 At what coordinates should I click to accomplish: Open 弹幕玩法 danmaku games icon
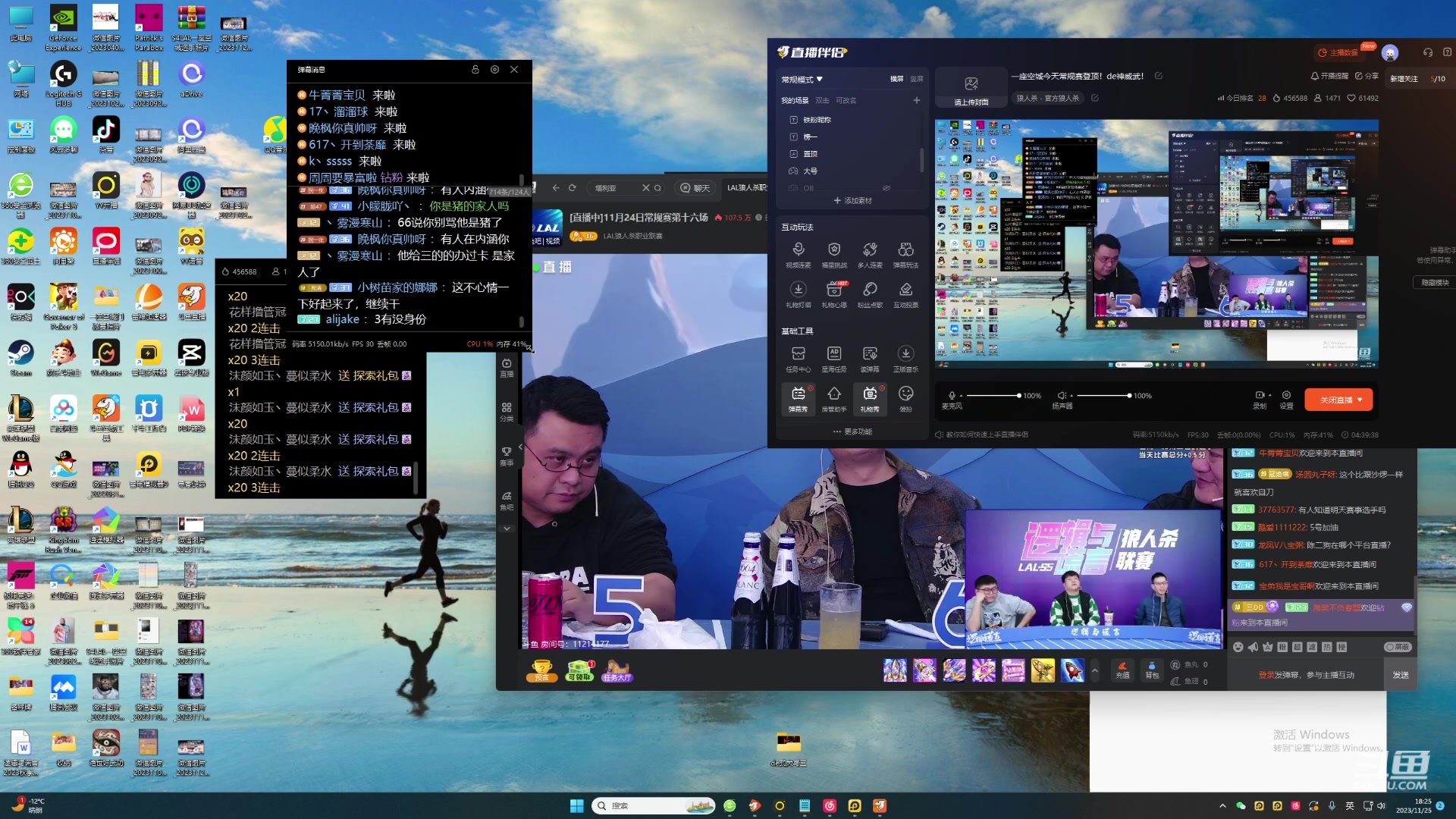click(905, 255)
